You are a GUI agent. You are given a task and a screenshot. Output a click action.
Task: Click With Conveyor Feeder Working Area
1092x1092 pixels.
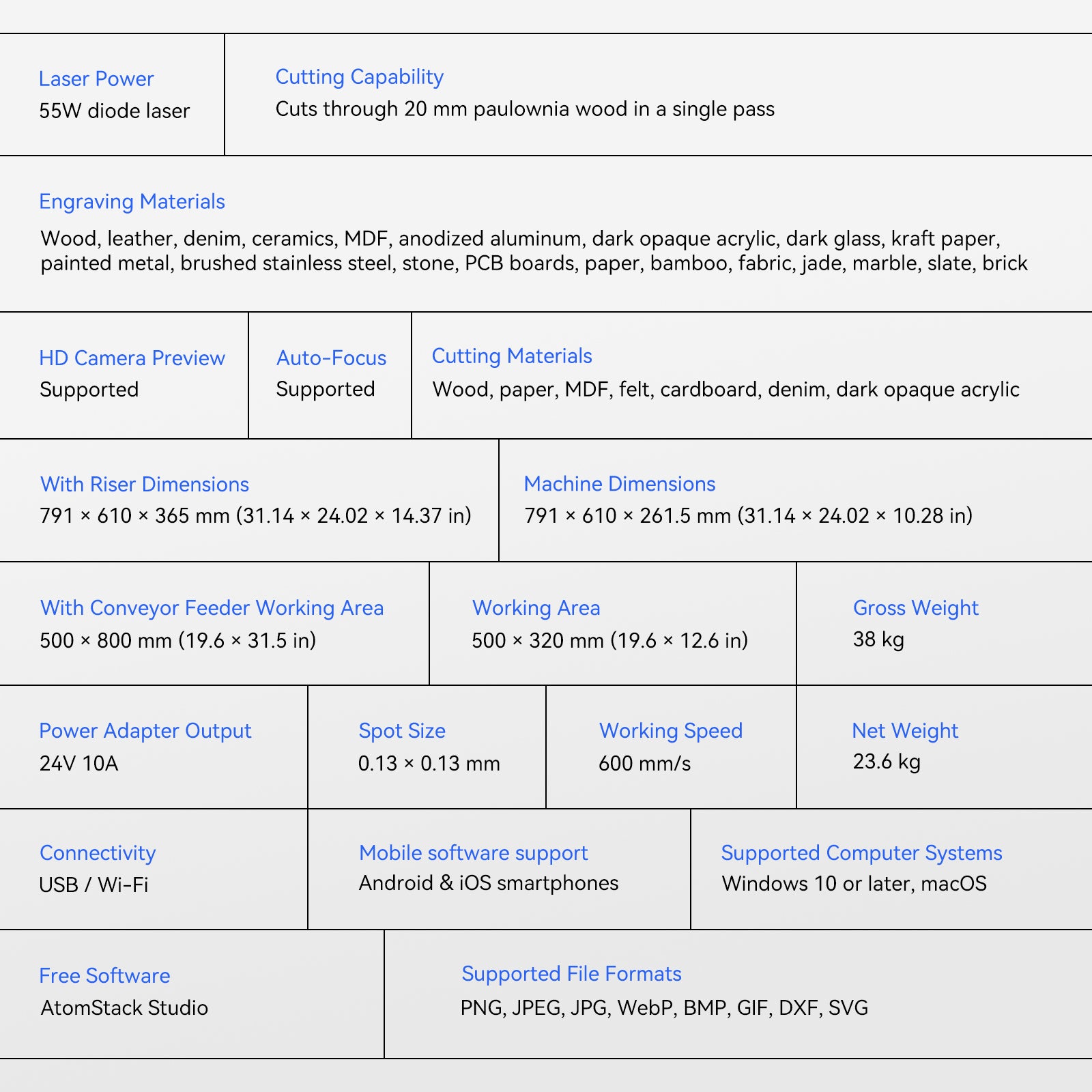[x=212, y=608]
